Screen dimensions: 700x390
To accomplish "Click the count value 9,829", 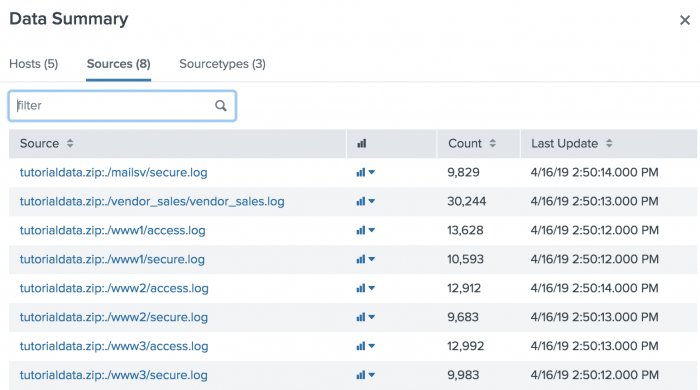I will (x=463, y=172).
